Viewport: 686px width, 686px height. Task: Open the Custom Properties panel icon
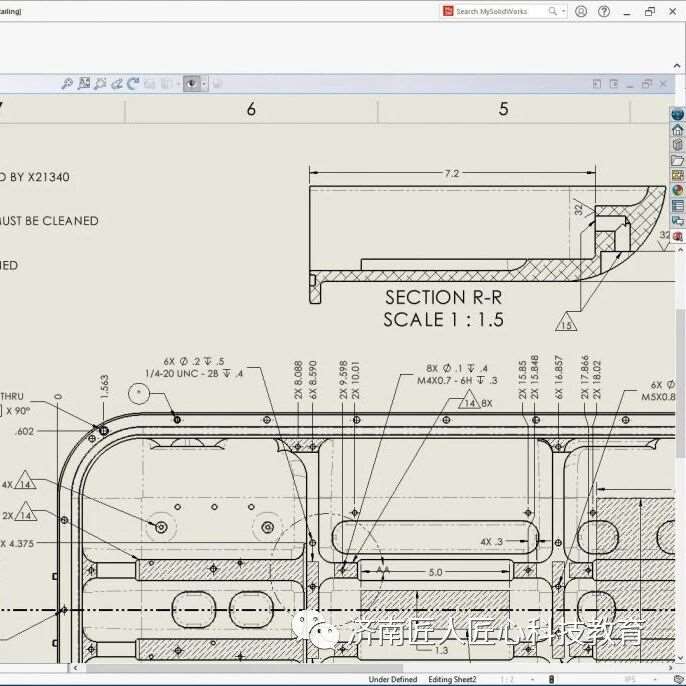tap(677, 206)
